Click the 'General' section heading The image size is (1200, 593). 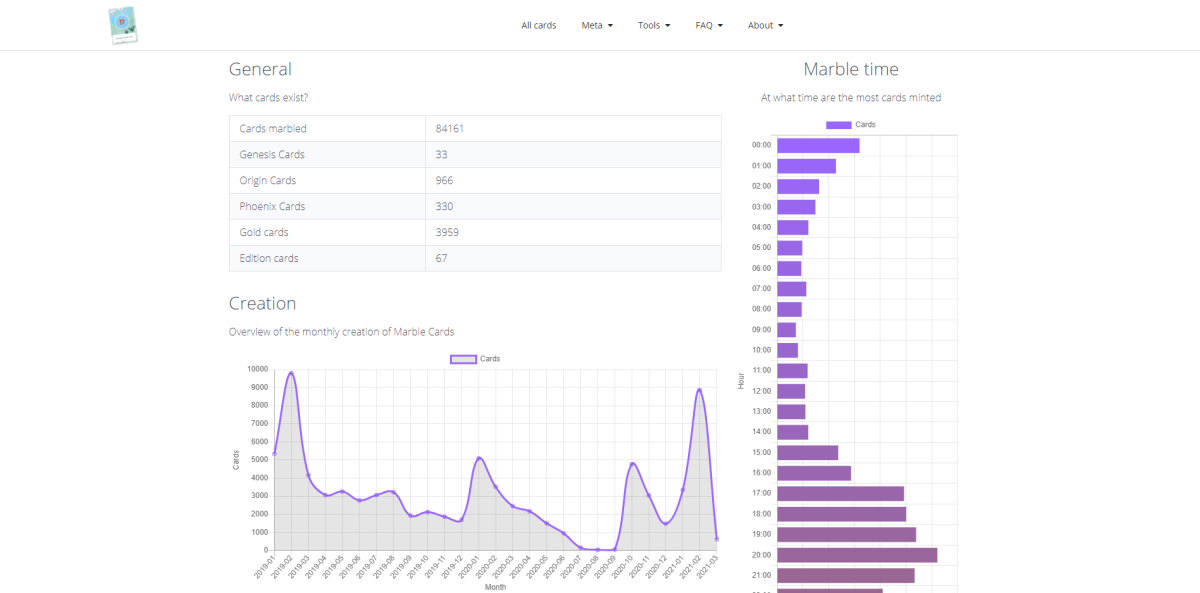[260, 69]
